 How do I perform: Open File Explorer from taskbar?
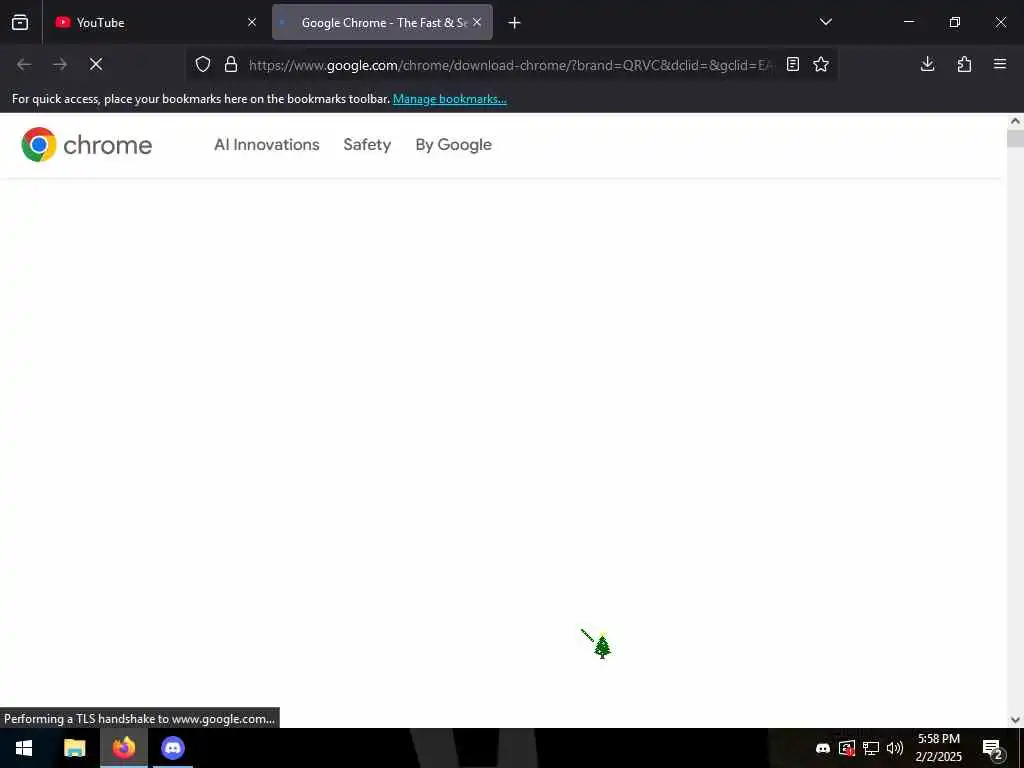point(74,748)
